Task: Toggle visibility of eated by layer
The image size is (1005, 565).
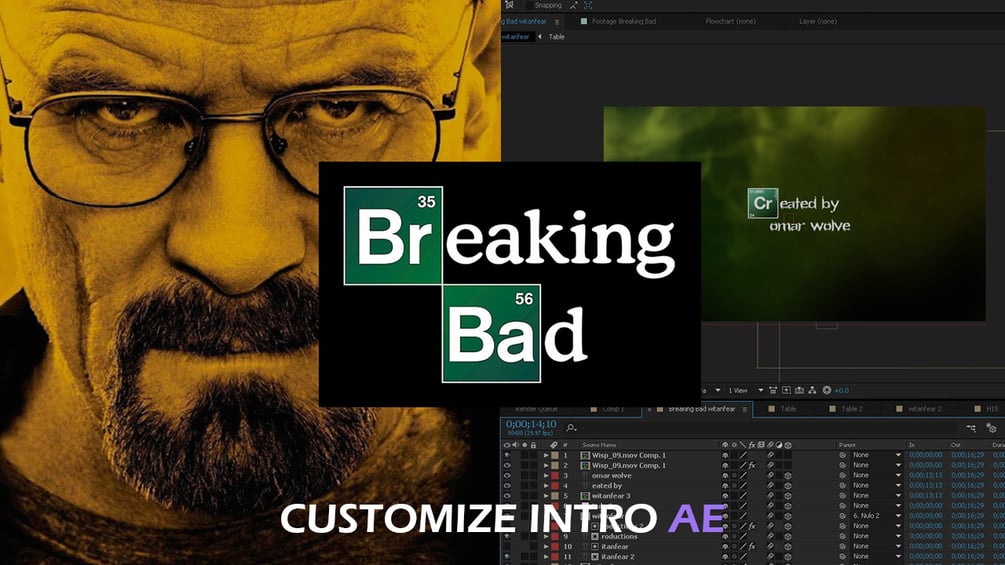Action: point(507,486)
